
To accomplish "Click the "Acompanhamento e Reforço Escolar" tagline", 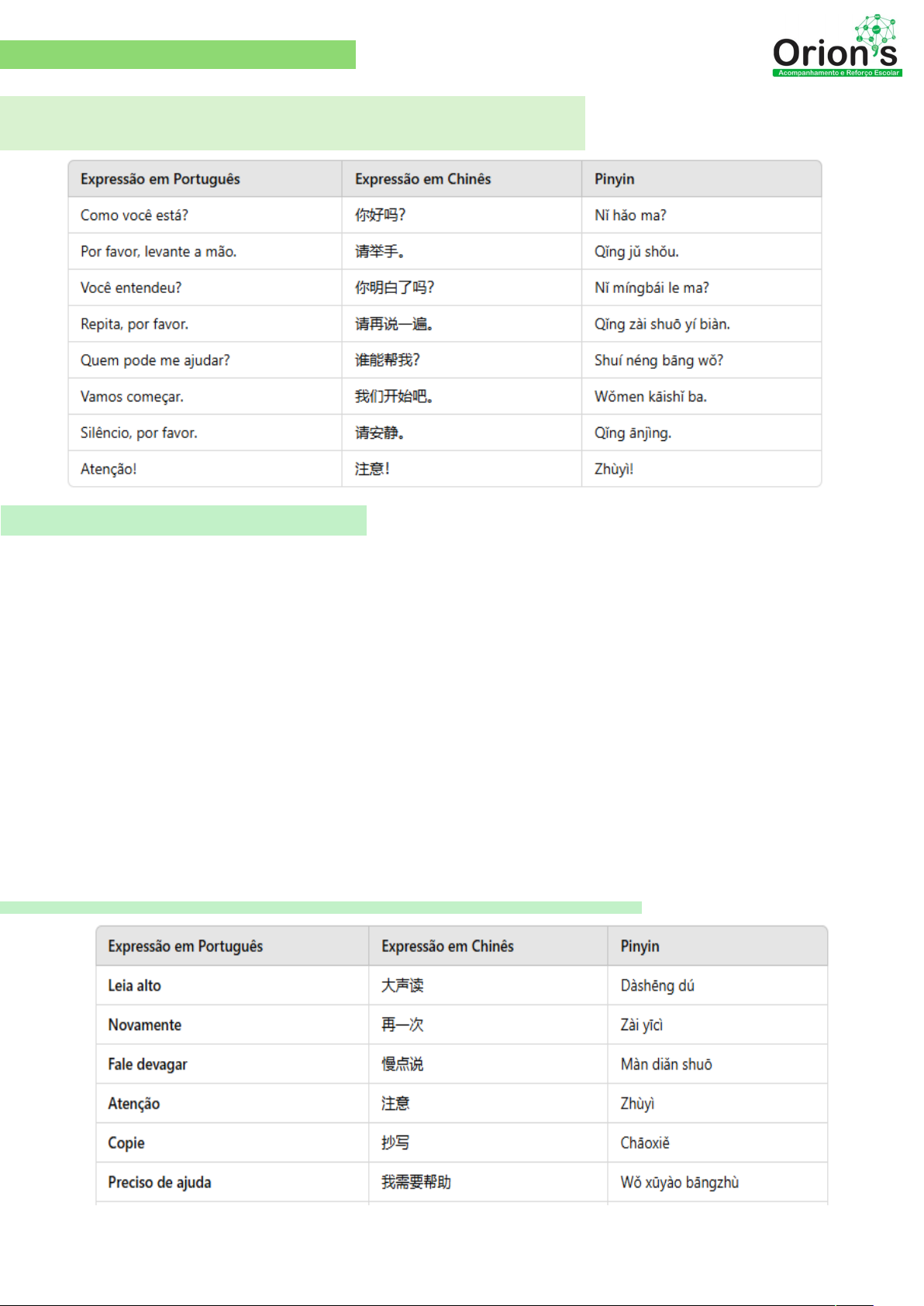I will coord(837,73).
